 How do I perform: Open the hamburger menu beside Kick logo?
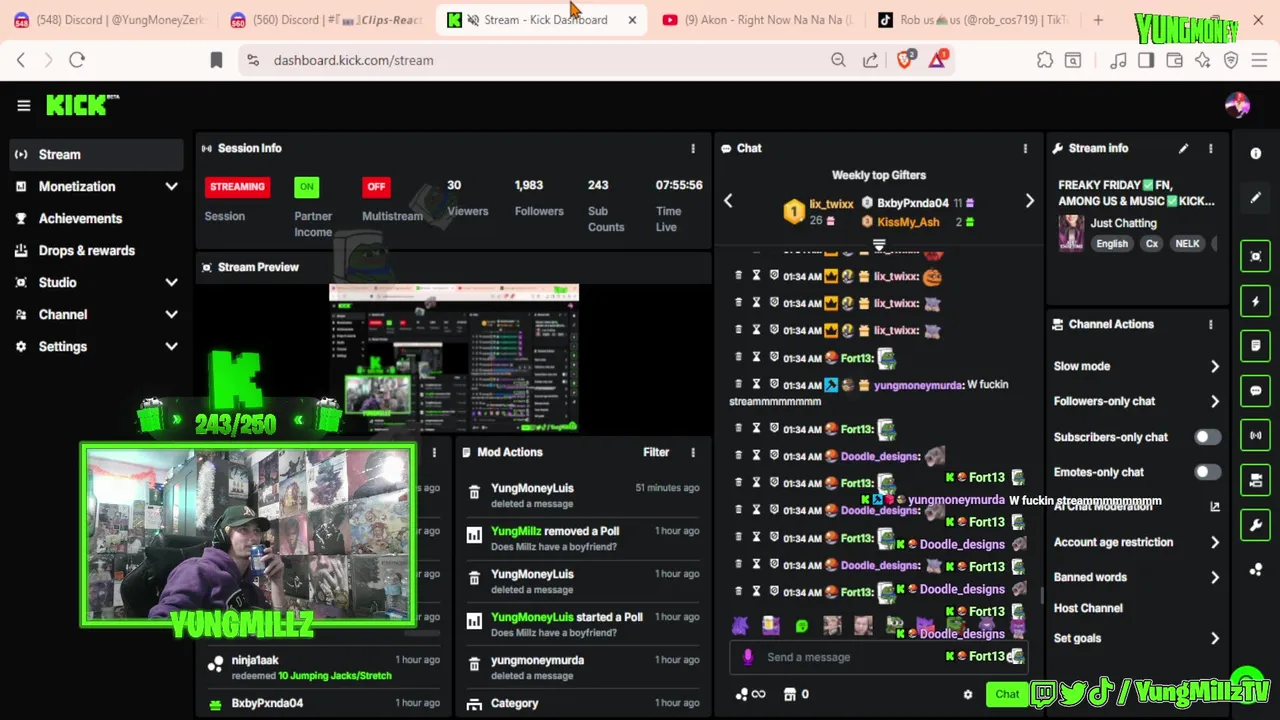[x=24, y=105]
